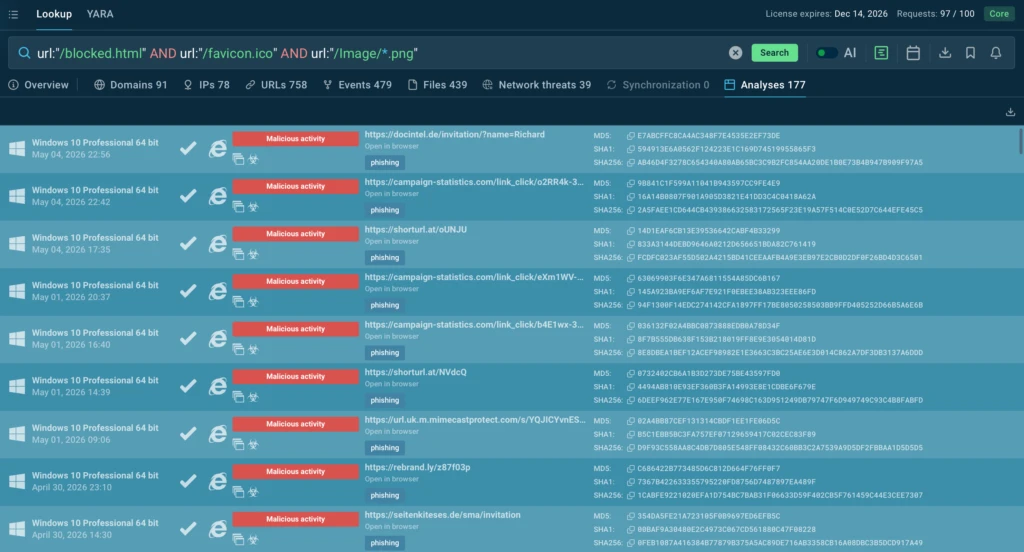Focus the search query input field

(379, 53)
